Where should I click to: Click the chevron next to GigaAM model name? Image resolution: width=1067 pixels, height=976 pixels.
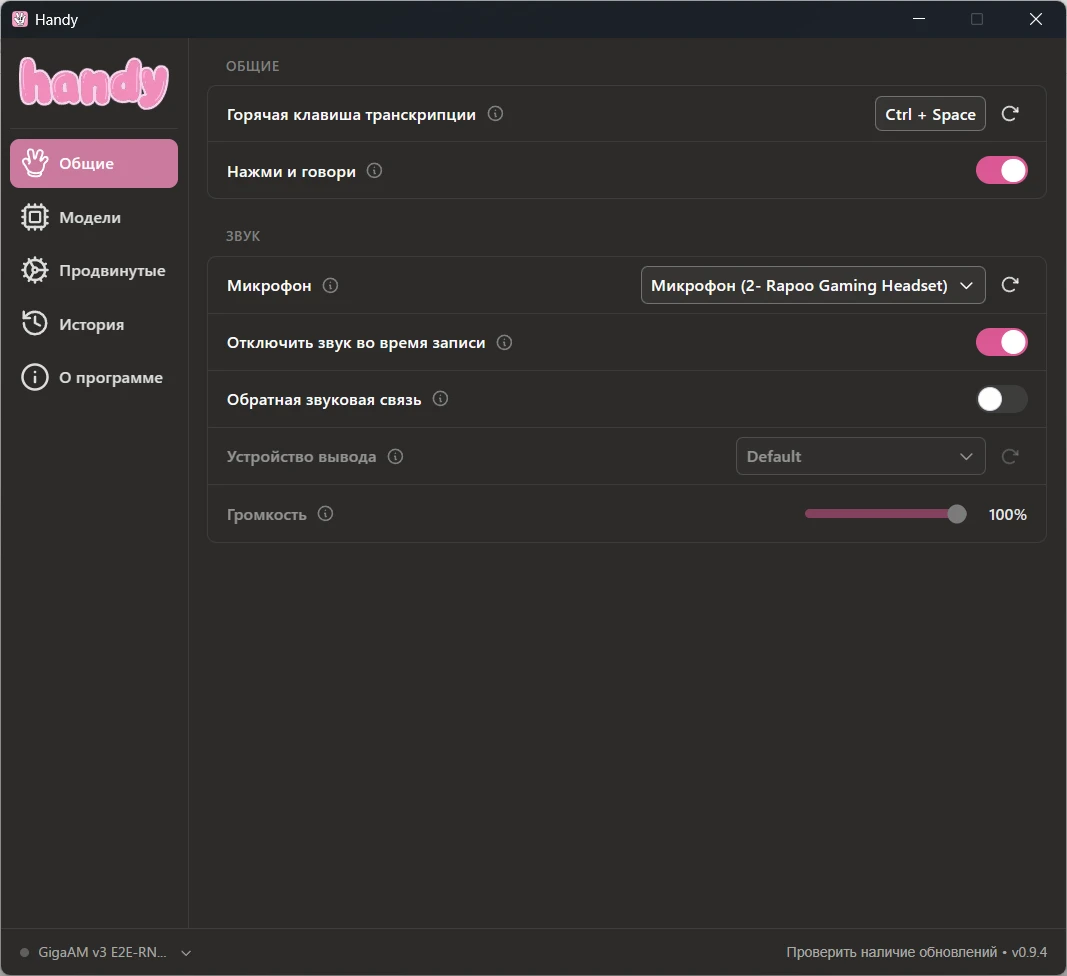(186, 953)
